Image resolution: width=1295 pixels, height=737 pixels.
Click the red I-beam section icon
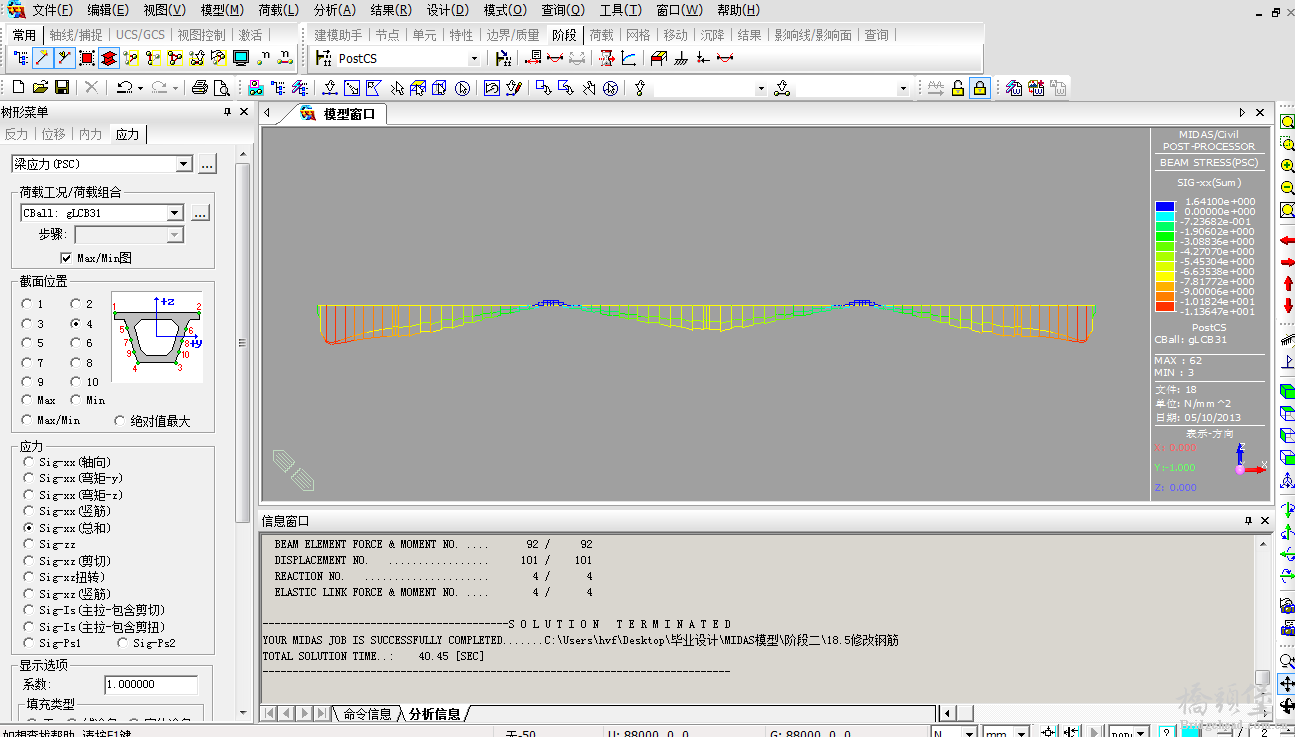(x=109, y=59)
